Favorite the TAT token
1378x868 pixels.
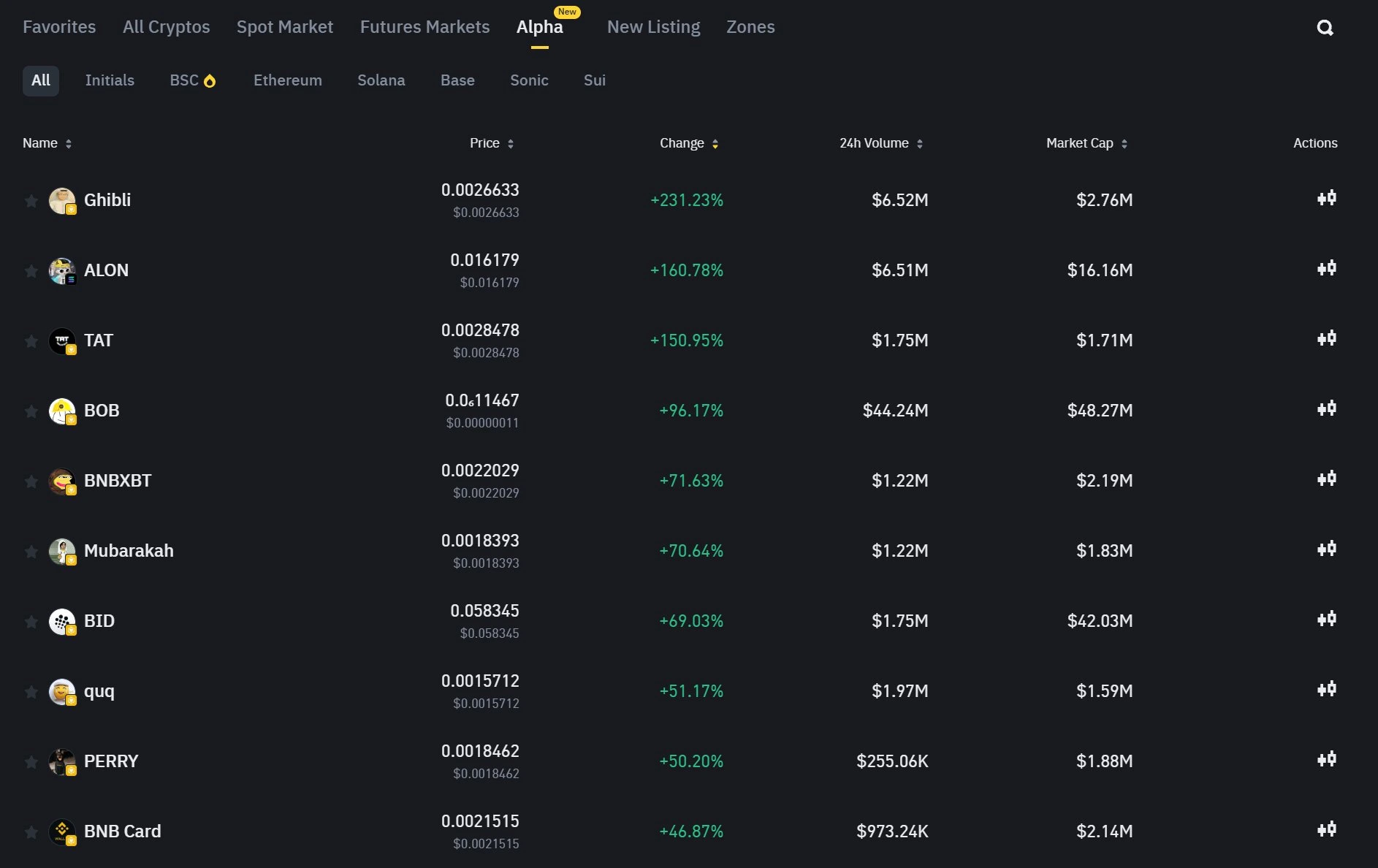[x=31, y=340]
